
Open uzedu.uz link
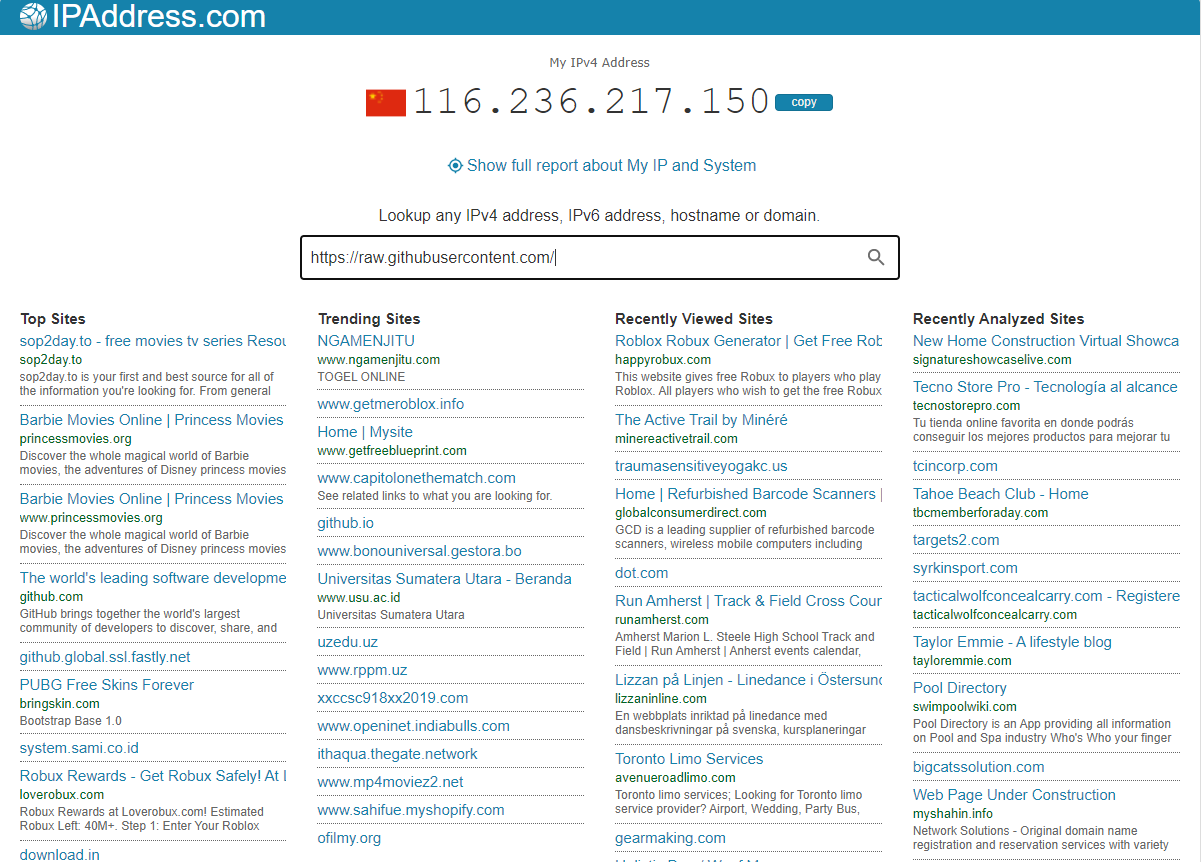click(348, 642)
